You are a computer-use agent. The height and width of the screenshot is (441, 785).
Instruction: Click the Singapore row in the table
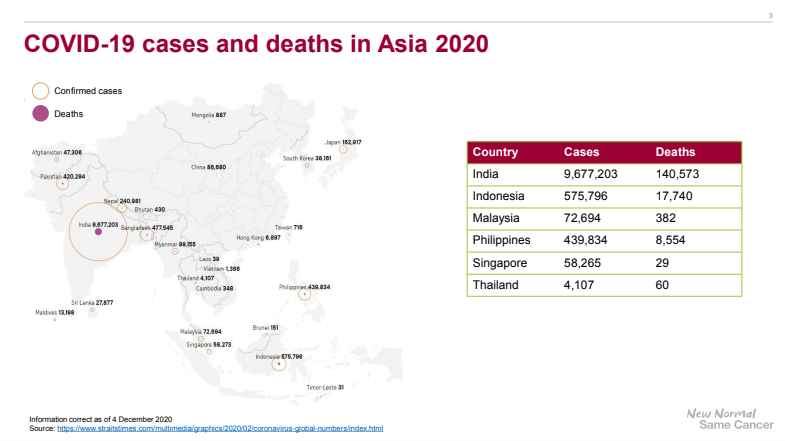604,262
